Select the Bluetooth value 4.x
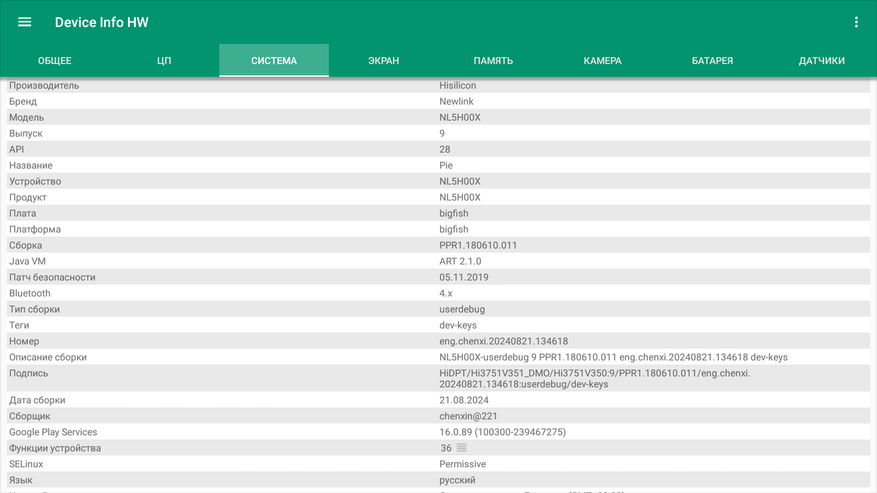Screen dimensions: 877x493 click(x=446, y=293)
